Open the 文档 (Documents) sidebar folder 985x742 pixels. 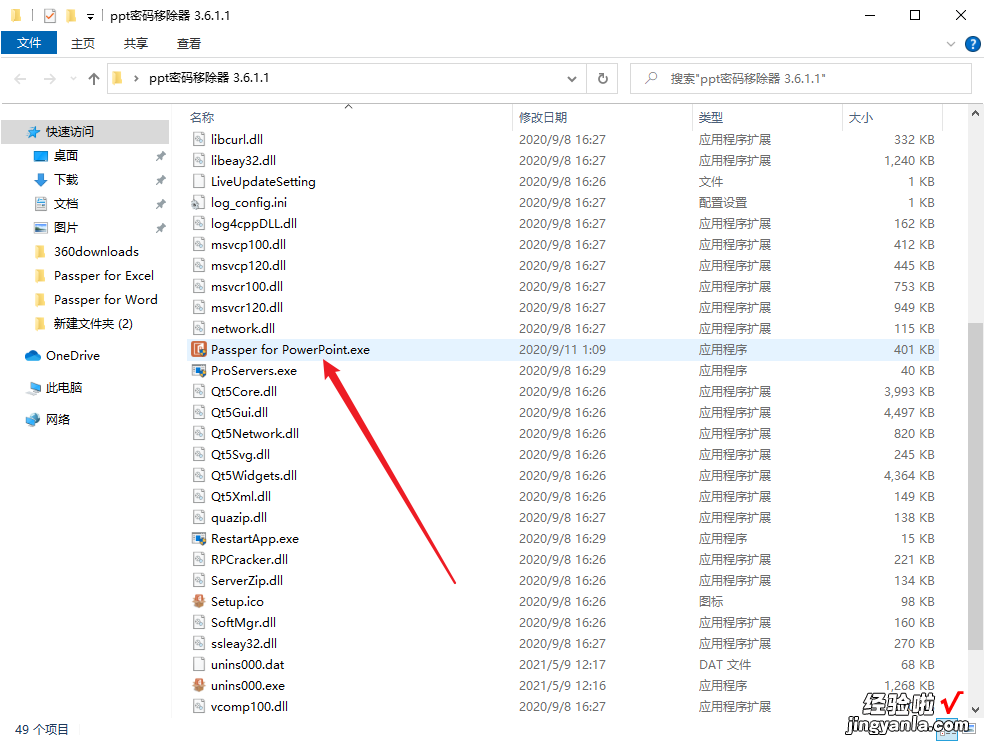[x=66, y=204]
